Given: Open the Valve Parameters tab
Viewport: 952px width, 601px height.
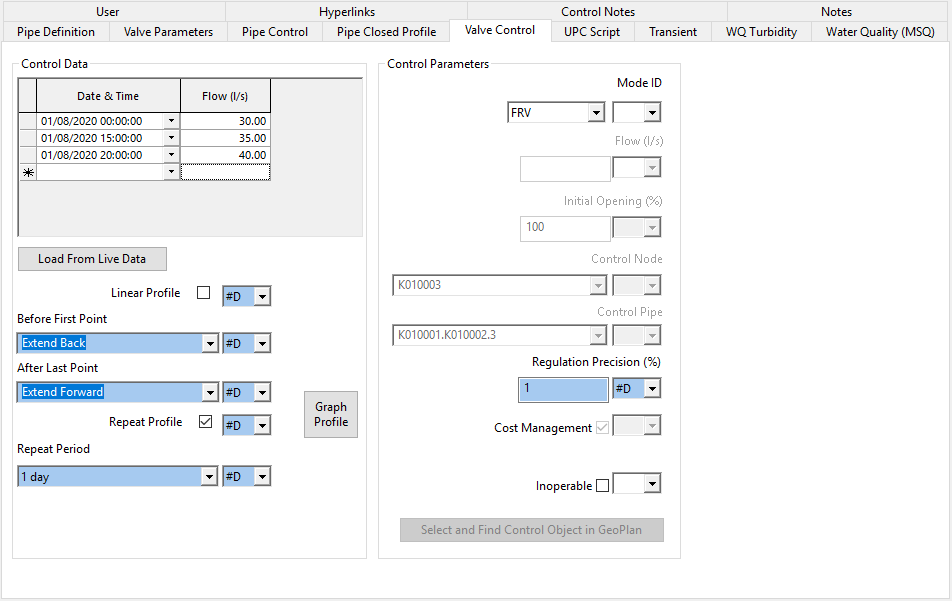Looking at the screenshot, I should 167,31.
